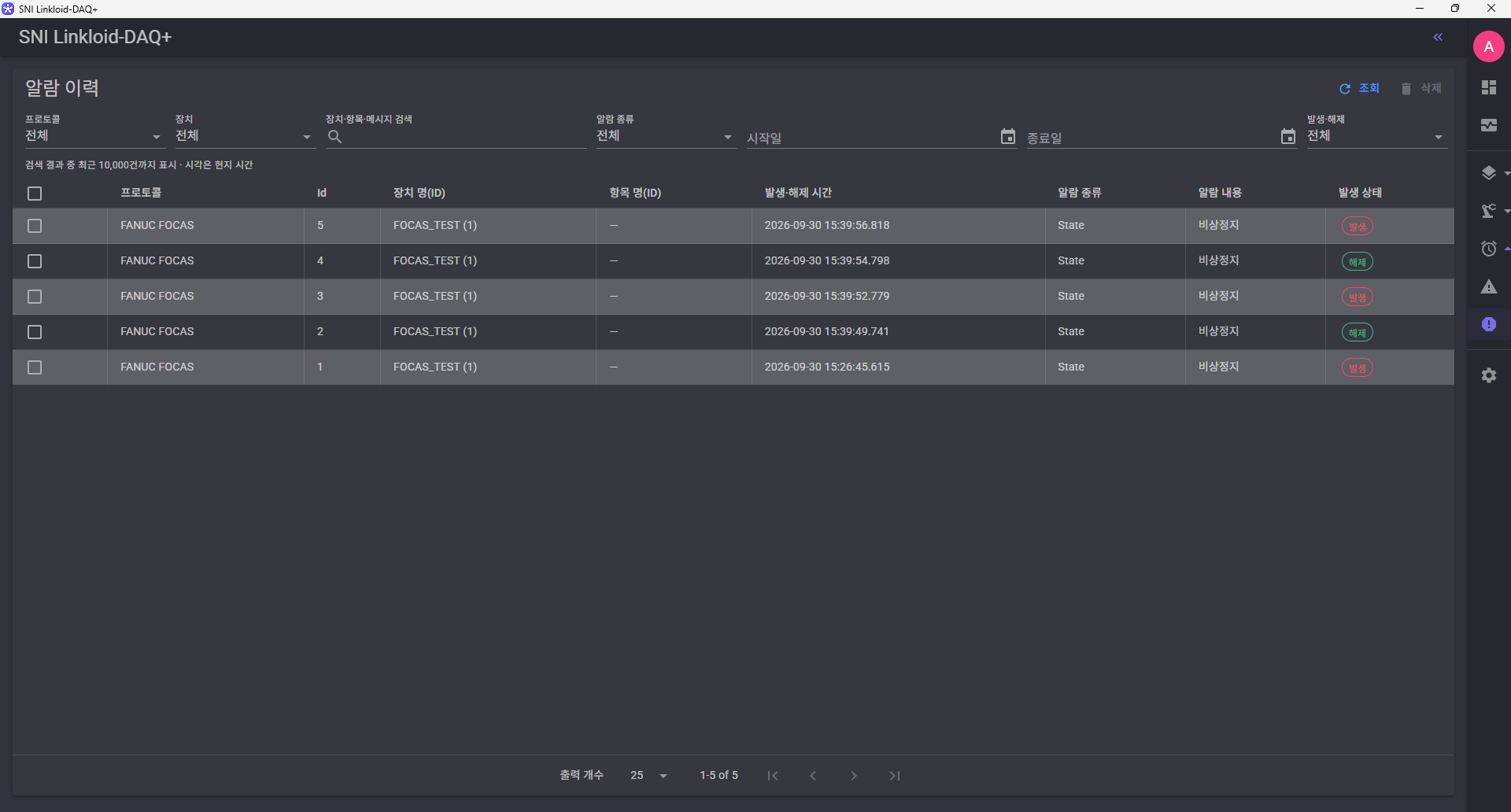Click the 조회 refresh button
The image size is (1511, 812).
1359,88
